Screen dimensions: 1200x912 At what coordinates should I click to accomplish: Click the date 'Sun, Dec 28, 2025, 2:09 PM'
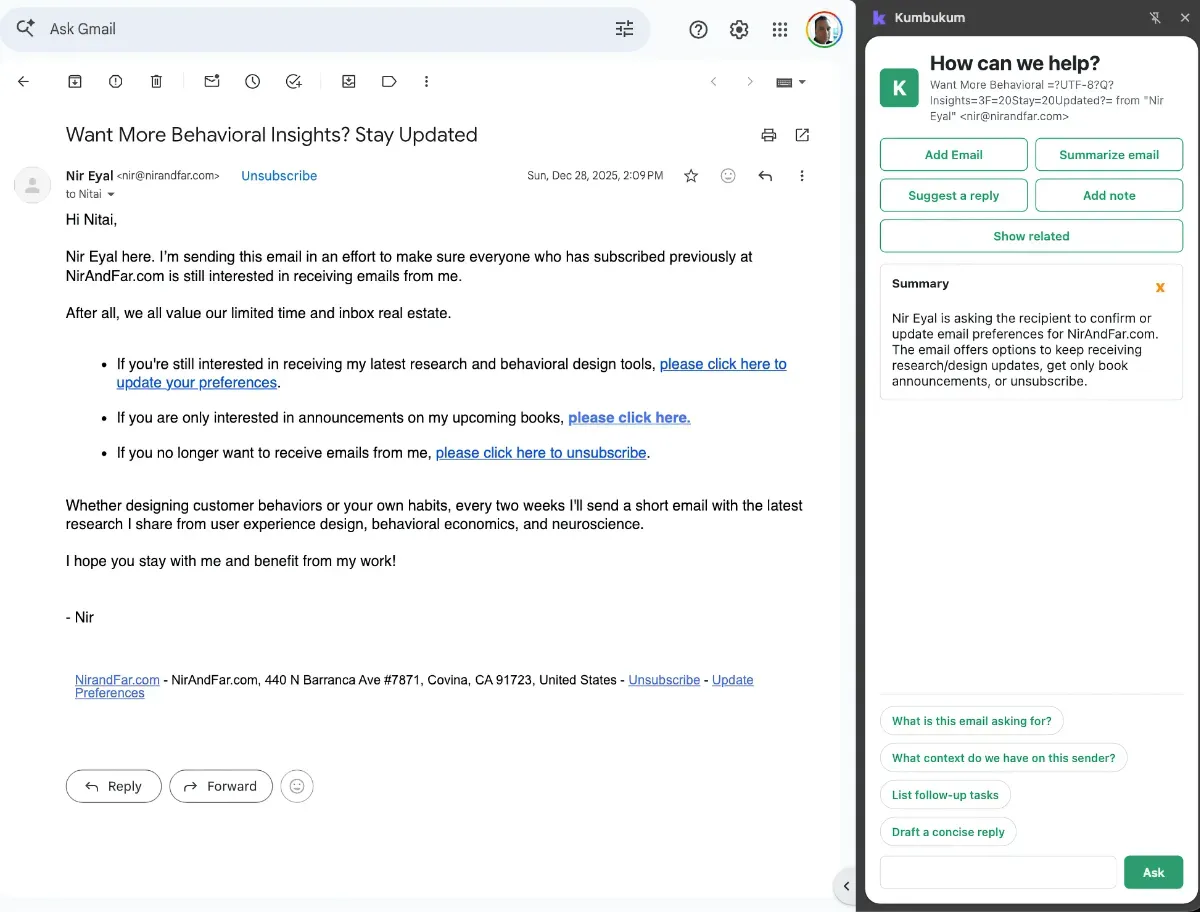[595, 176]
